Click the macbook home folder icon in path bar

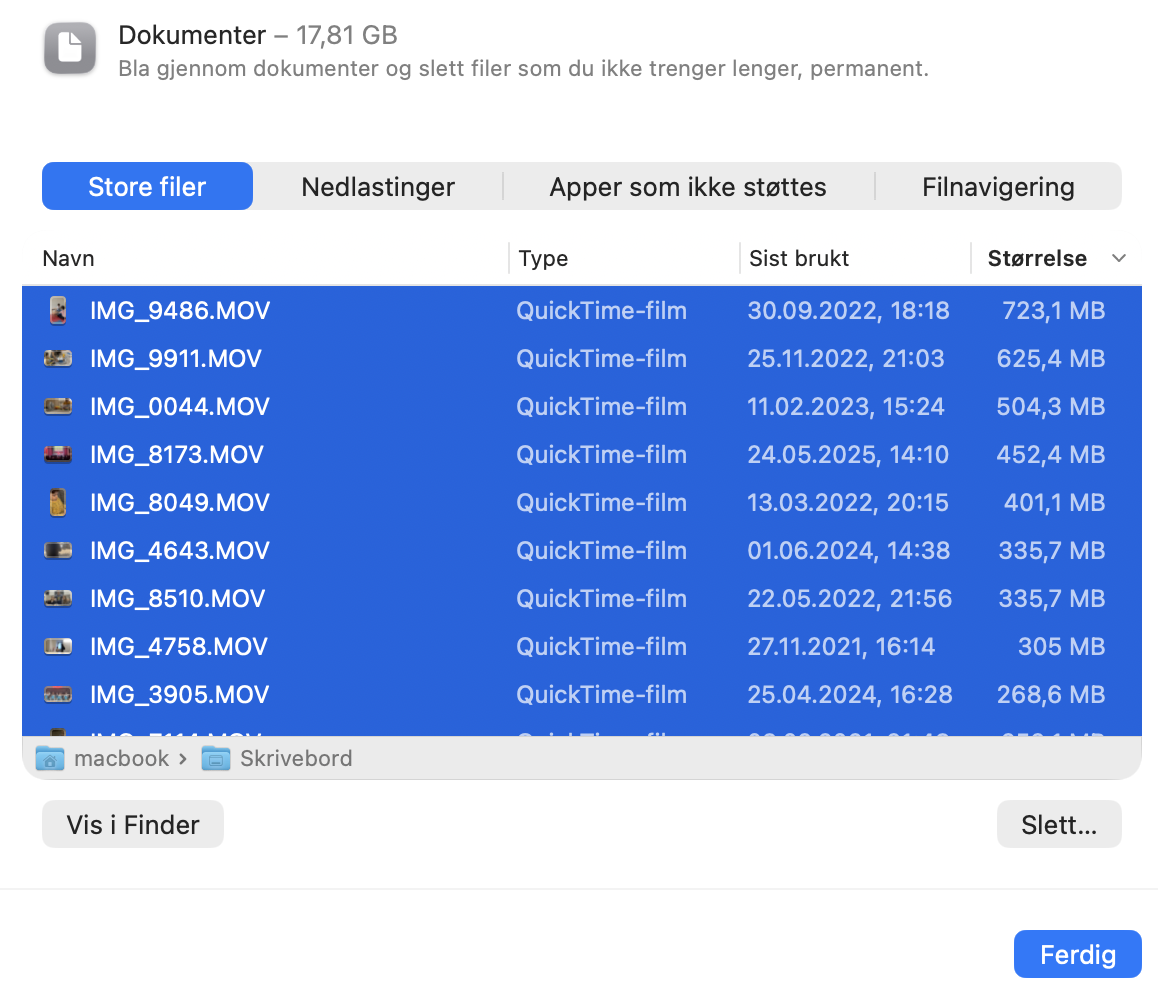point(50,758)
